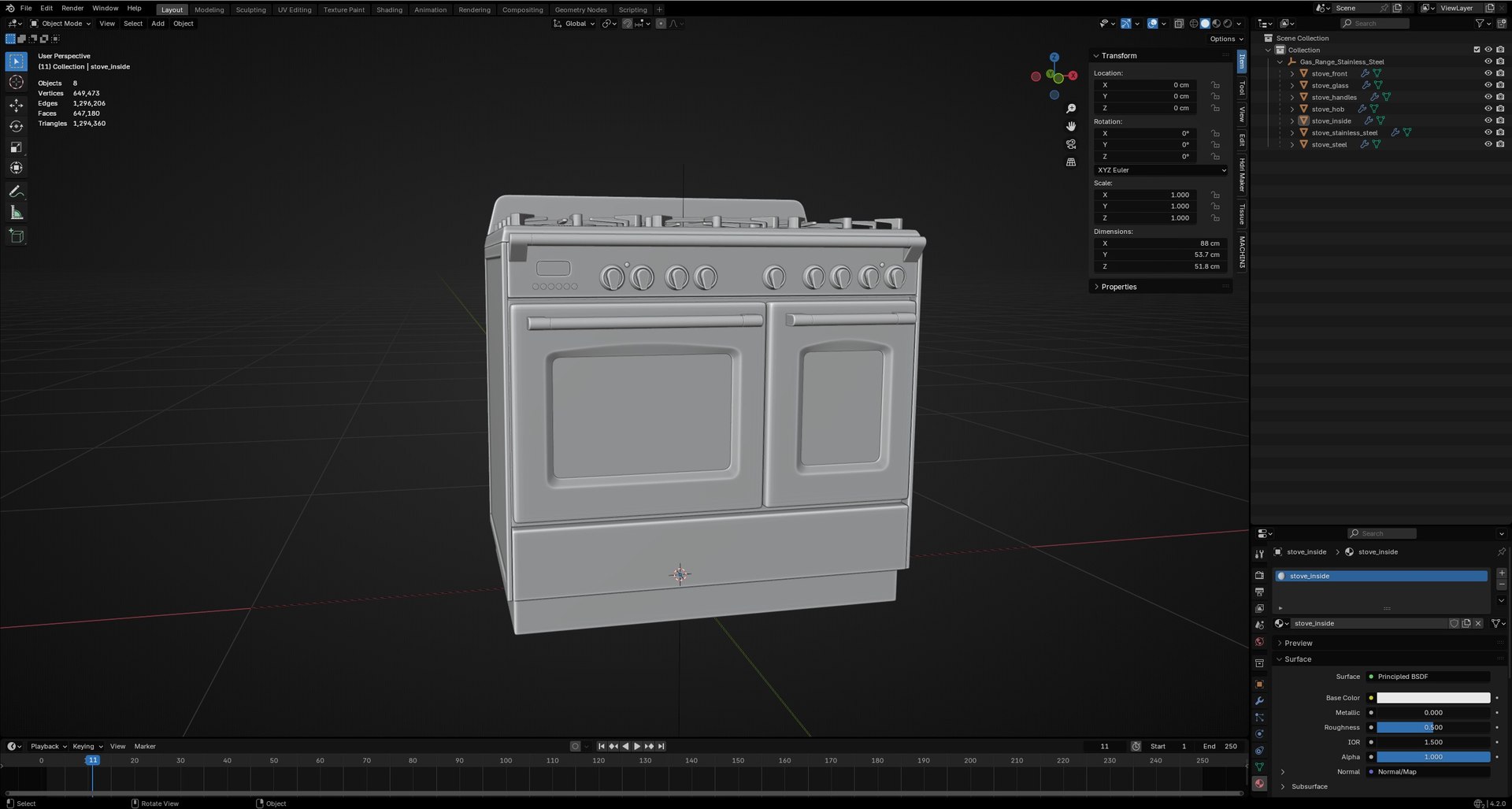Open the Render menu
Image resolution: width=1512 pixels, height=809 pixels.
click(72, 8)
